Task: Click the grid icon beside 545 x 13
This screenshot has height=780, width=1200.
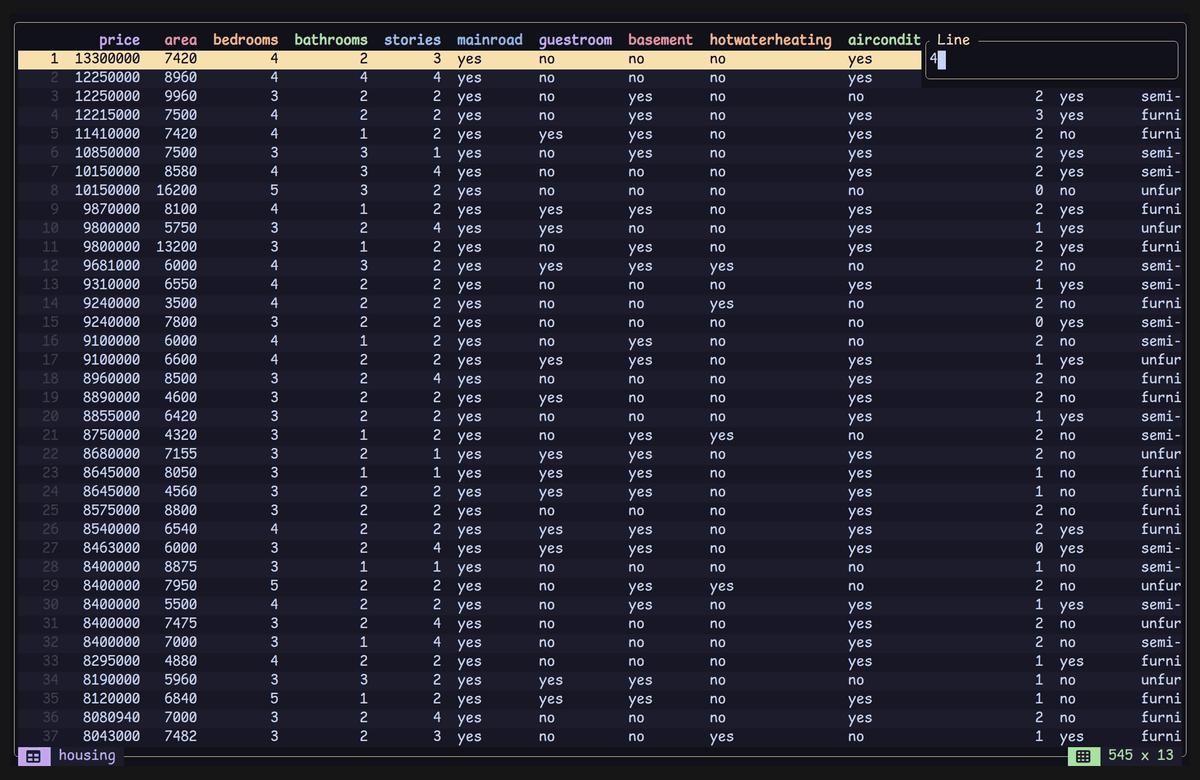Action: point(1083,756)
